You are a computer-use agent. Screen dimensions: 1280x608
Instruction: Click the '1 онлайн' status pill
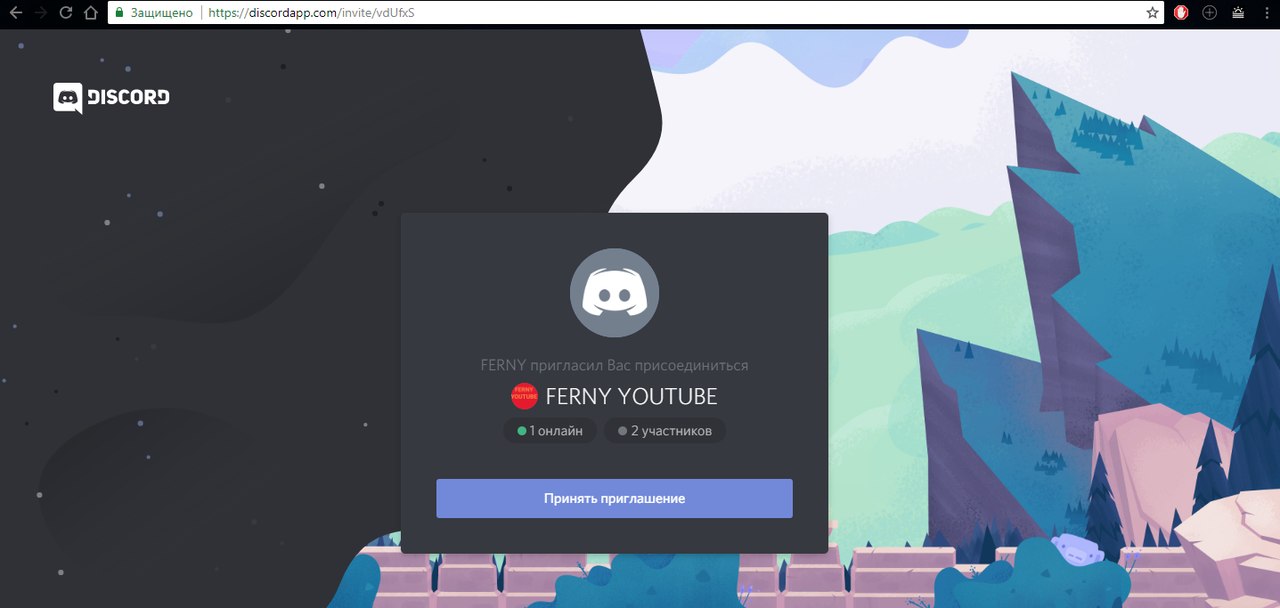550,431
